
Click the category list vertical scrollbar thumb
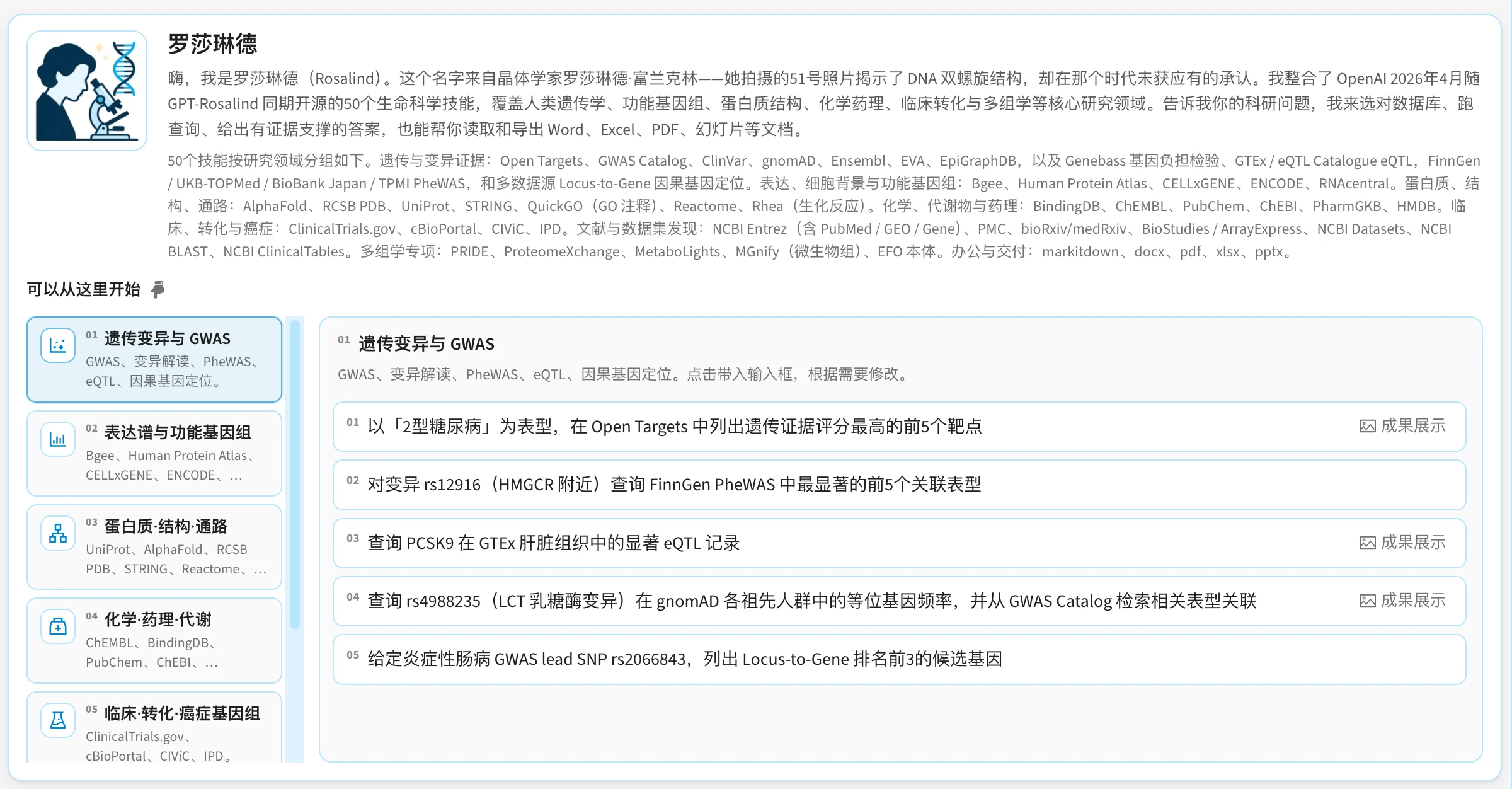coord(294,475)
